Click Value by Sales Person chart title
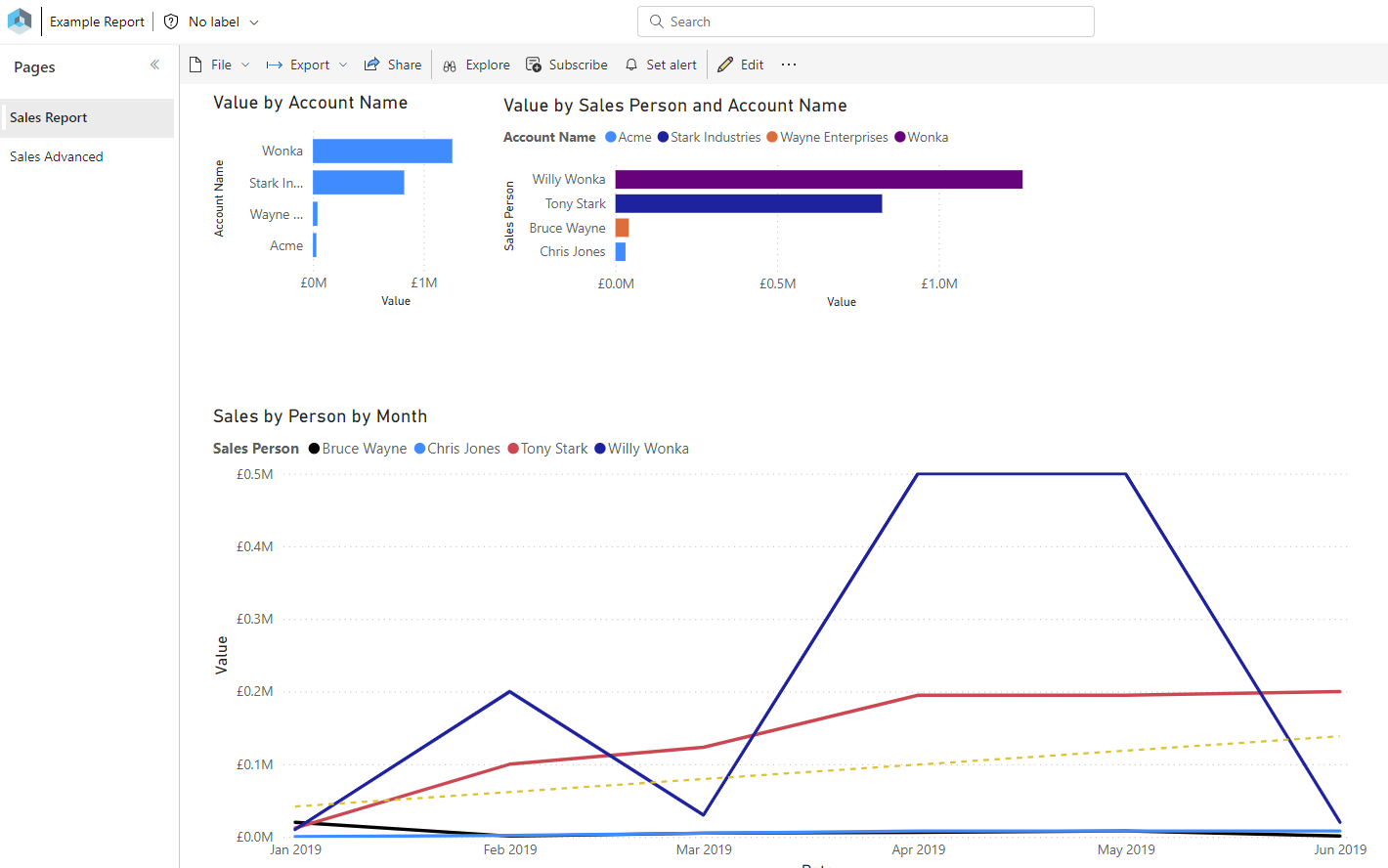This screenshot has height=868, width=1388. 675,106
